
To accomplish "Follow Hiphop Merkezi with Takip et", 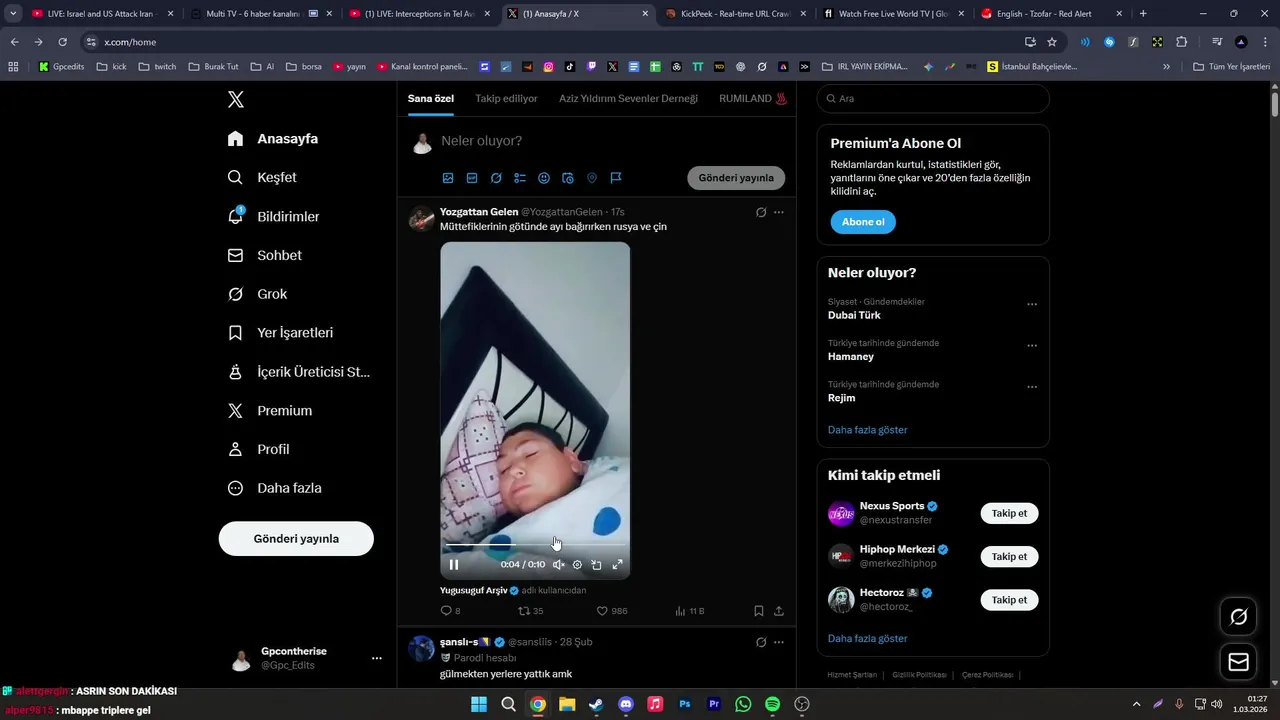I will pyautogui.click(x=1009, y=556).
